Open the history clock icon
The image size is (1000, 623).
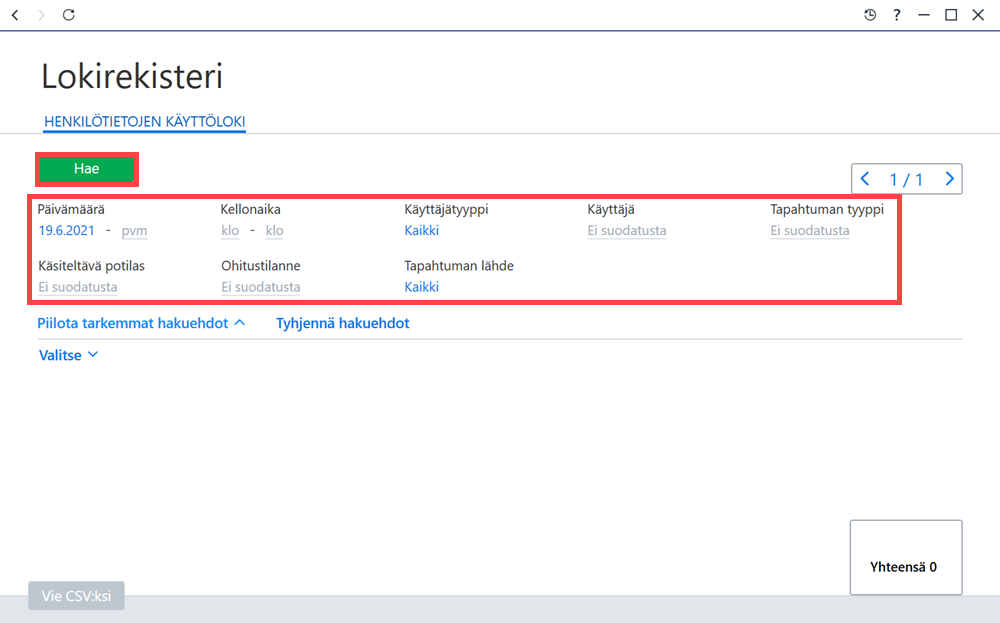click(870, 15)
